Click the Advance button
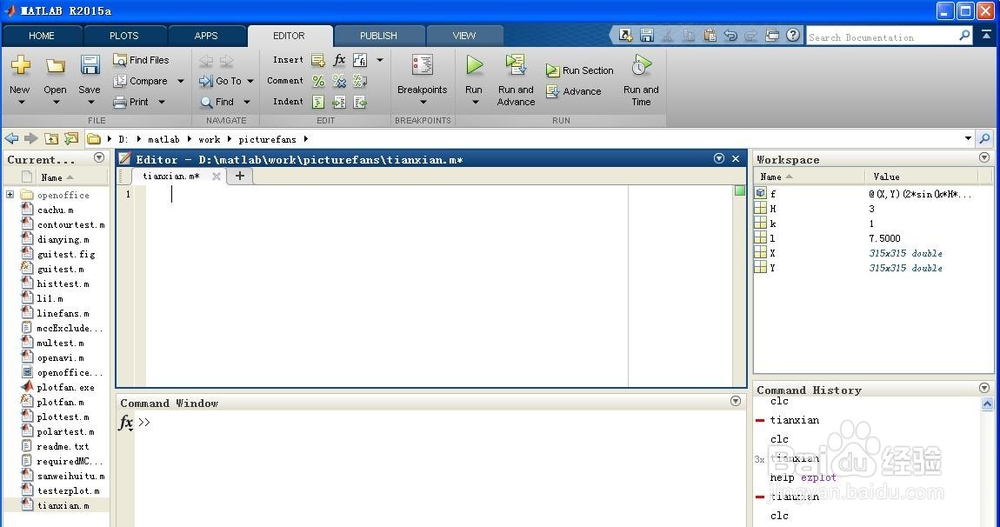The height and width of the screenshot is (527, 1000). [x=574, y=92]
